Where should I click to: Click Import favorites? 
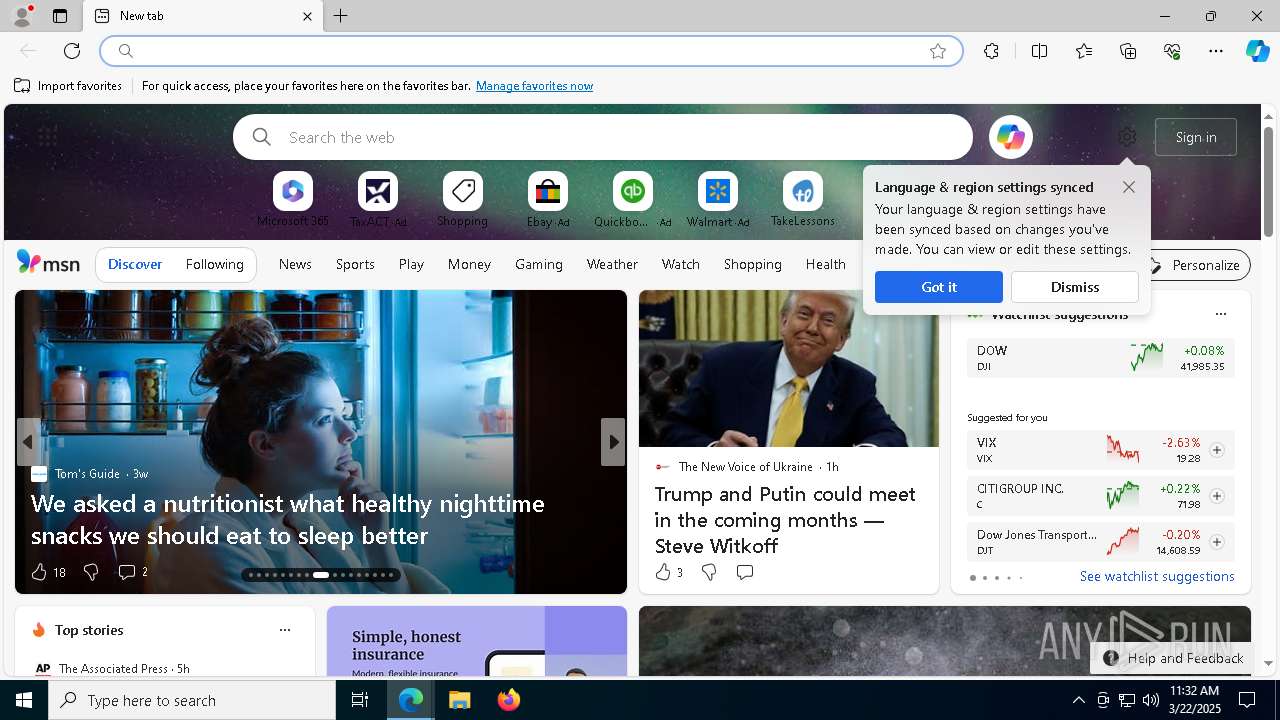(68, 86)
